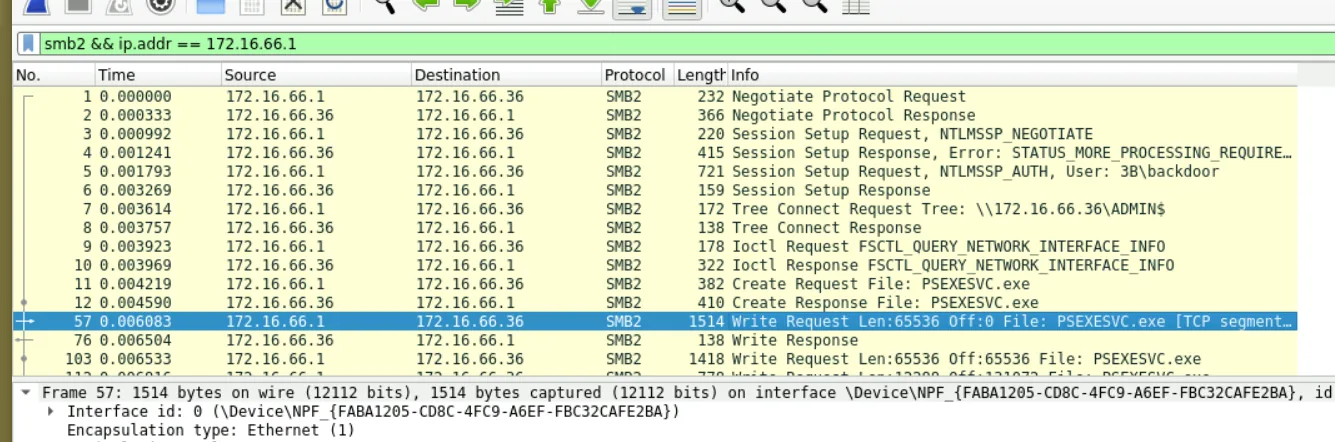This screenshot has width=1335, height=442.
Task: Zoom in on the main window text
Action: pyautogui.click(x=733, y=5)
